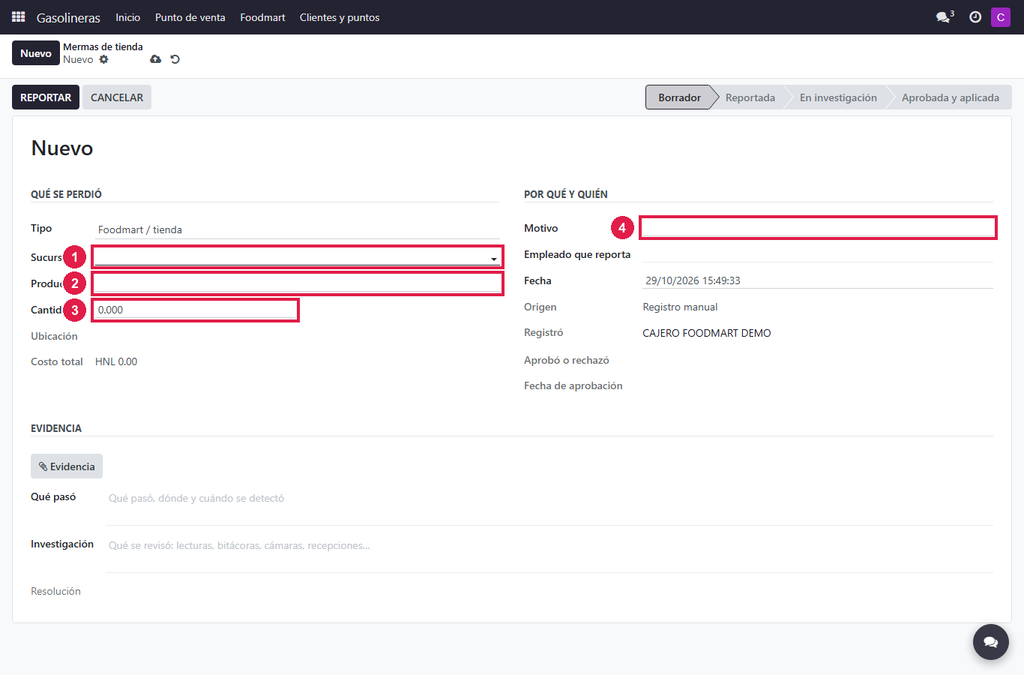Click the Empleado que reporta field
The image size is (1024, 675).
[818, 255]
